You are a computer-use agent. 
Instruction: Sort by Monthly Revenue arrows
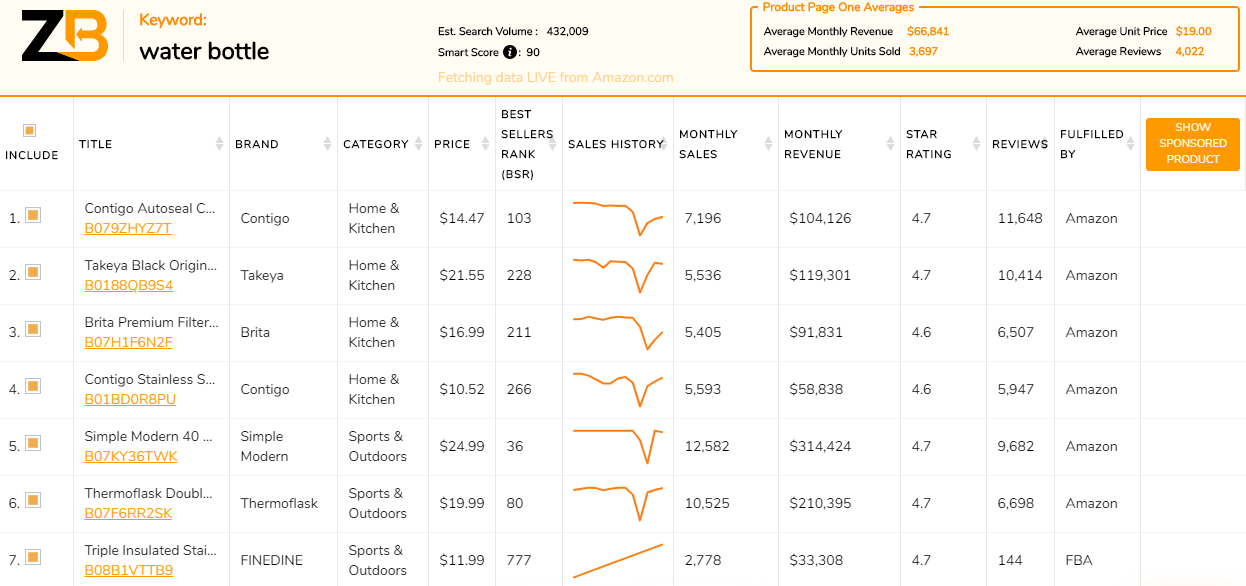click(x=890, y=144)
